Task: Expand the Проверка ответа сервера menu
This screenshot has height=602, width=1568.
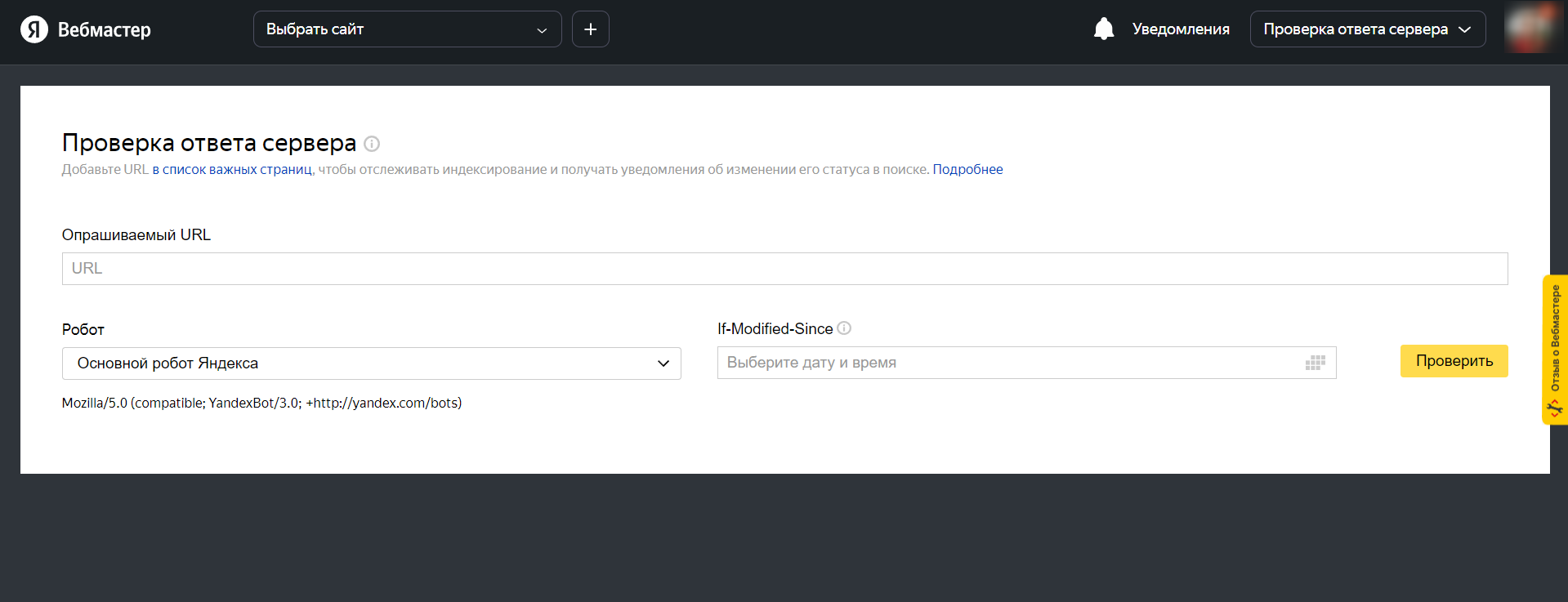Action: point(1368,29)
